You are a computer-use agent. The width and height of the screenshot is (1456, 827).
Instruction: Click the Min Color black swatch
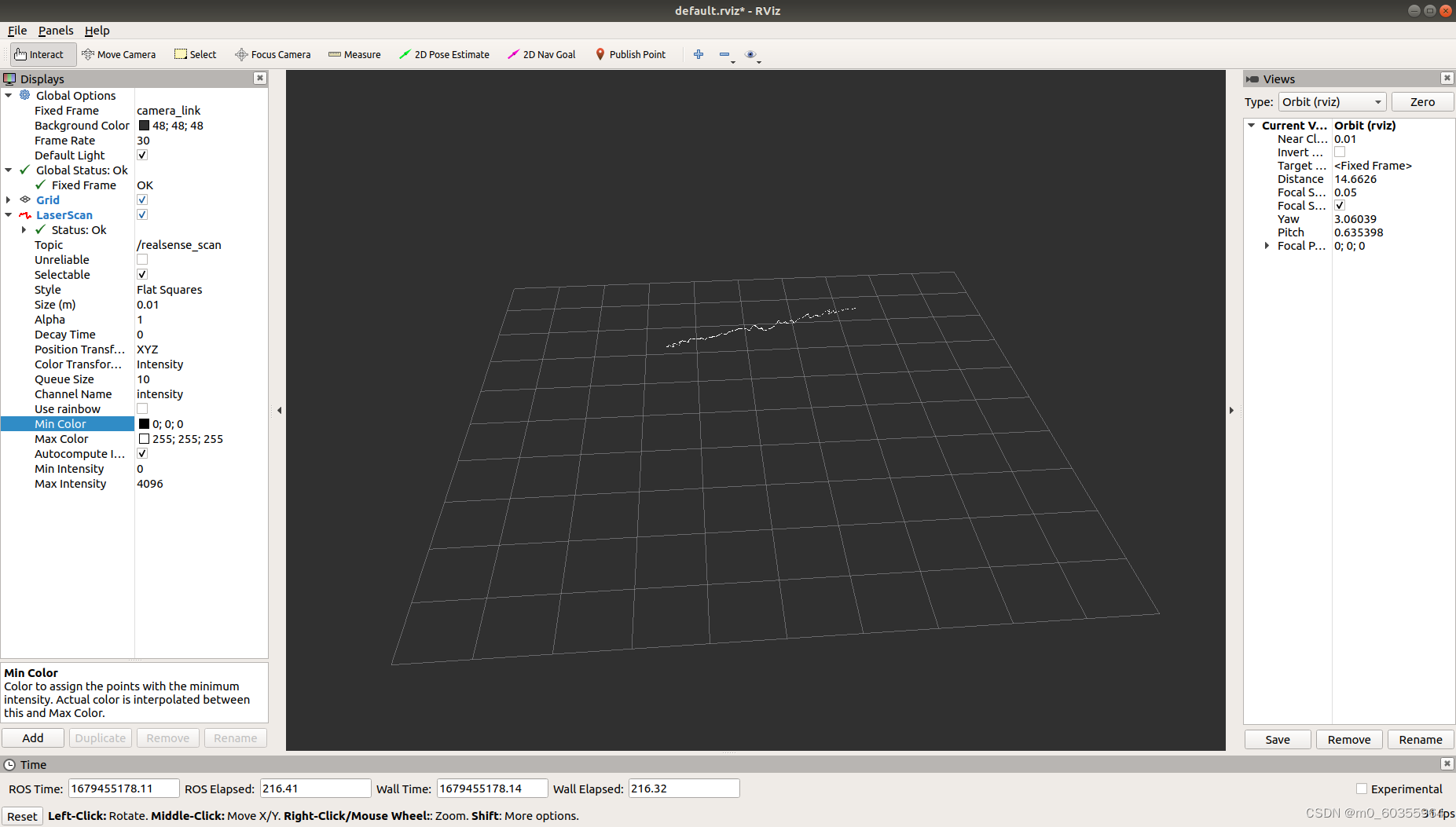tap(144, 424)
